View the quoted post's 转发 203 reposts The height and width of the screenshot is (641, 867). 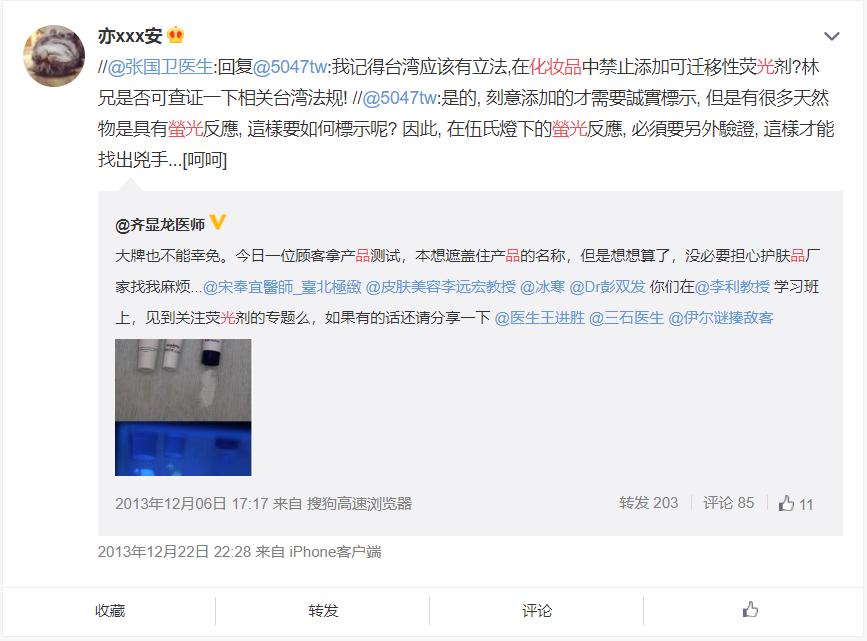click(x=649, y=503)
